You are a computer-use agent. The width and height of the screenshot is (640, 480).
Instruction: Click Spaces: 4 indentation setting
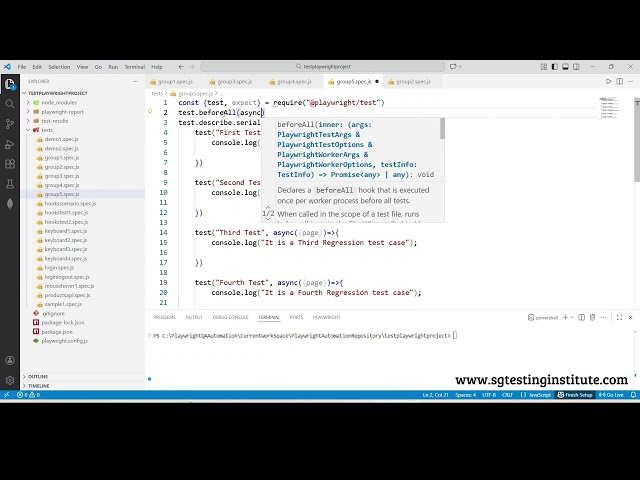(465, 395)
